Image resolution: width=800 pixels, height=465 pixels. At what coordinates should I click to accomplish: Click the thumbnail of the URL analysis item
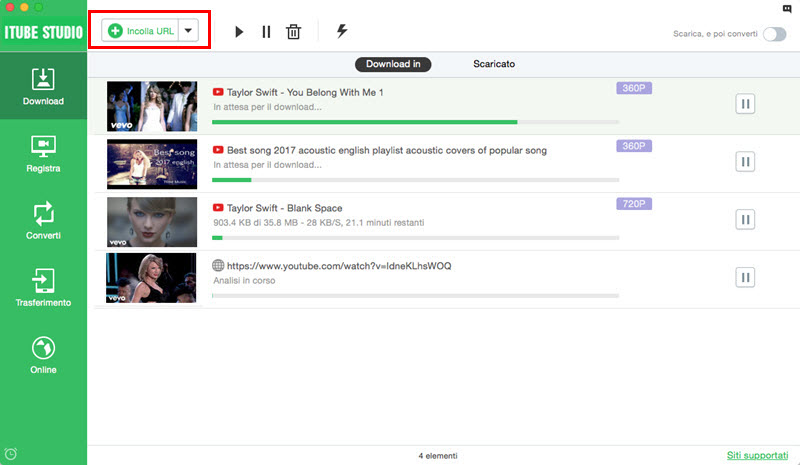point(151,278)
